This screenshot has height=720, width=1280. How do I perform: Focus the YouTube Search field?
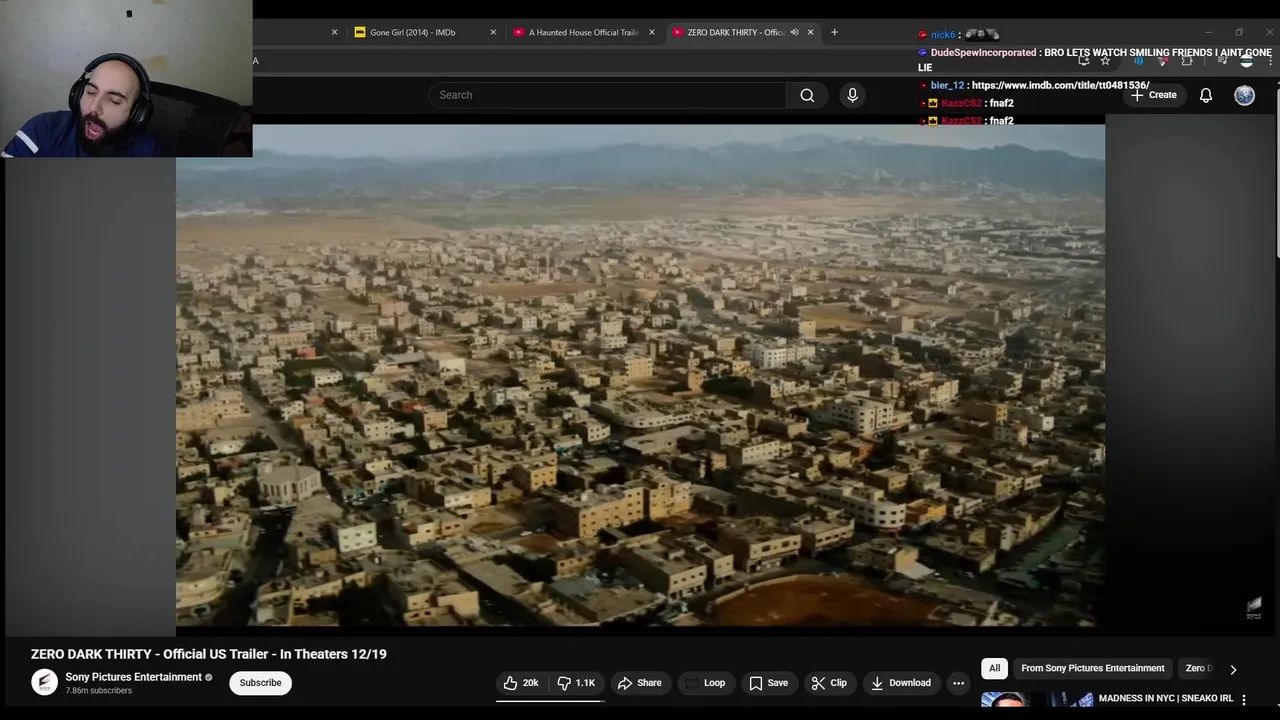[608, 95]
